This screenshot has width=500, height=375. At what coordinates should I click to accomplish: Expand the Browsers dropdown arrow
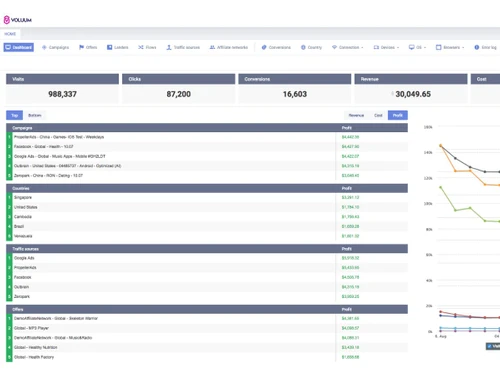pos(463,48)
